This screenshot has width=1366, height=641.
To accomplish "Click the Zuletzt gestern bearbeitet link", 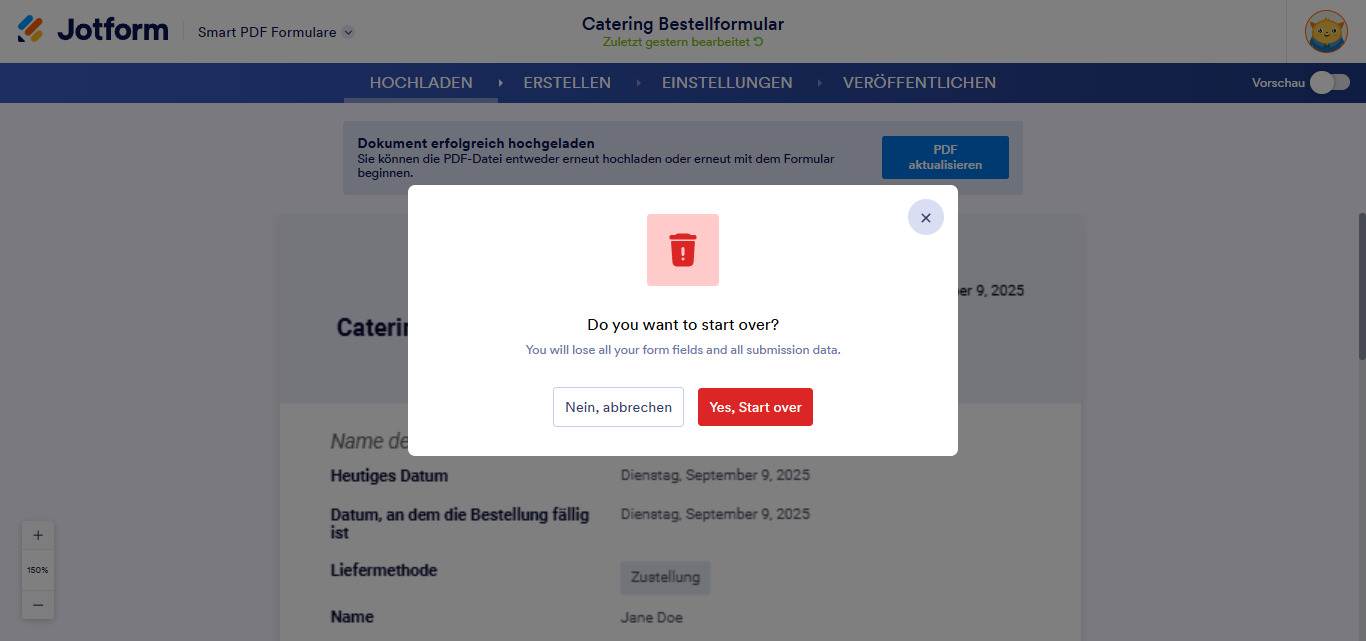I will [x=676, y=42].
